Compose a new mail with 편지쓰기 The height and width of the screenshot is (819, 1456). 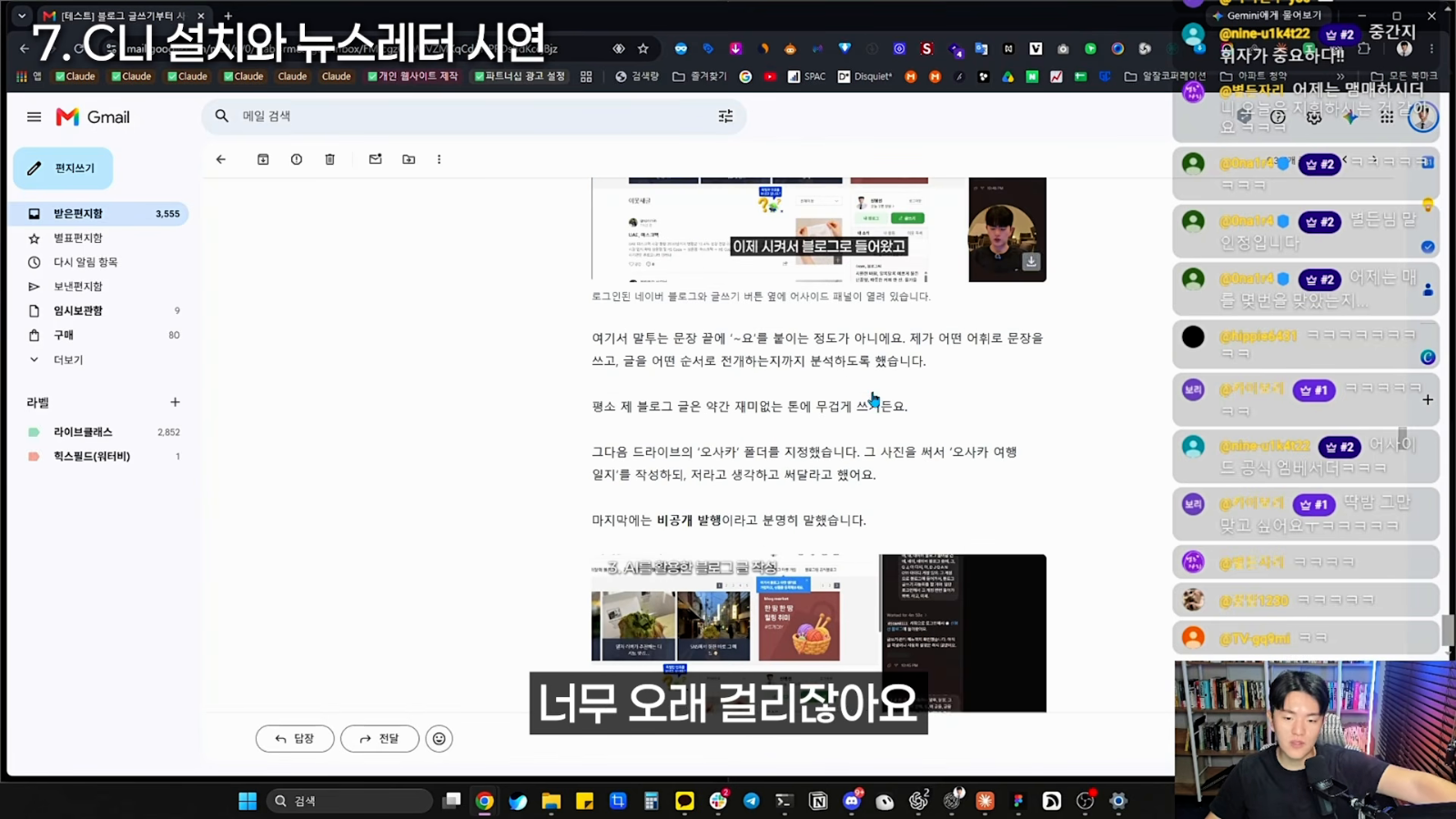(63, 168)
